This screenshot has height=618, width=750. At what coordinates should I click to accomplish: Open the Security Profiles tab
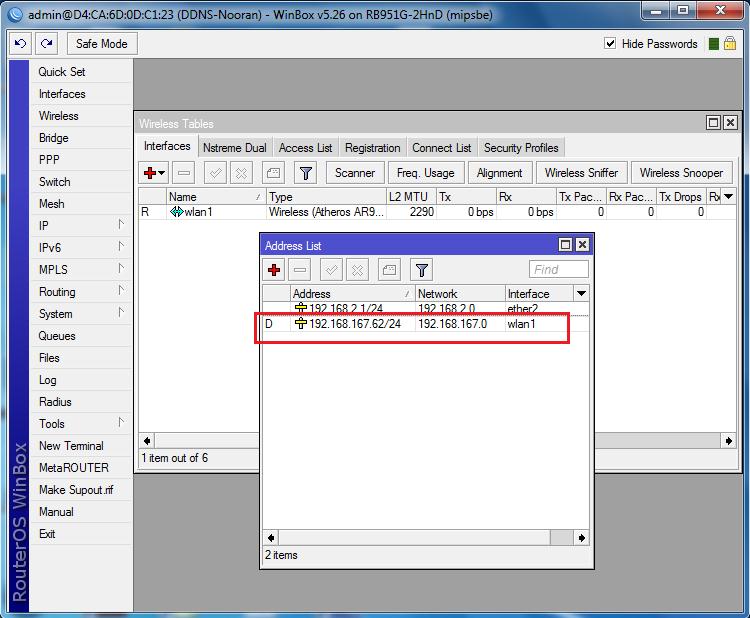(521, 148)
